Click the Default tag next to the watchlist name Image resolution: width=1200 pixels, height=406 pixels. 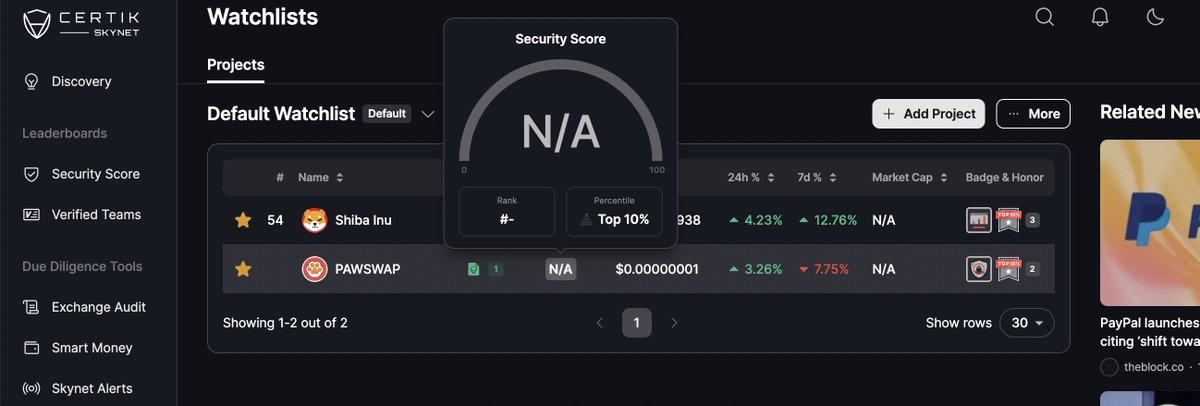coord(387,114)
